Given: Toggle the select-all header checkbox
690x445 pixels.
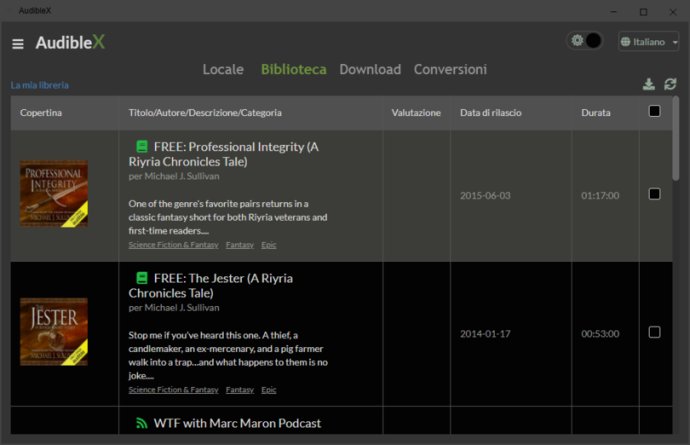Looking at the screenshot, I should pyautogui.click(x=654, y=111).
